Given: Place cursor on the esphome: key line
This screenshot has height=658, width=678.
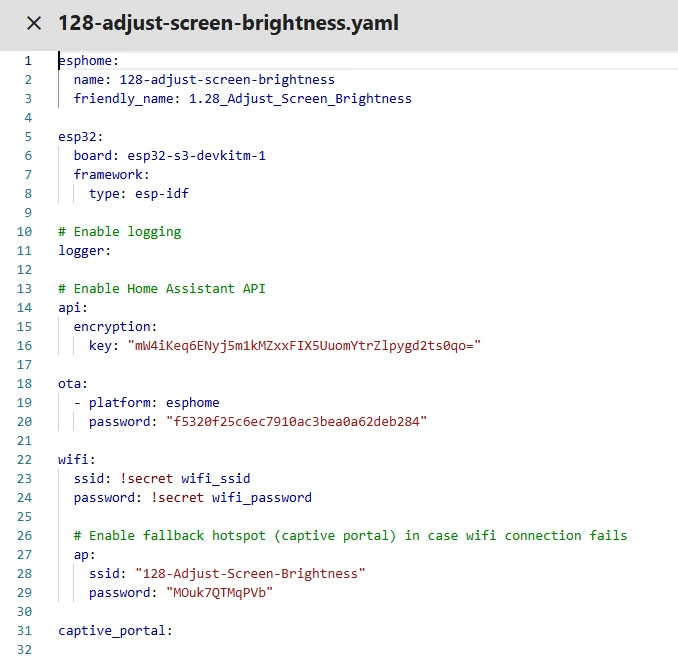Looking at the screenshot, I should coord(88,61).
